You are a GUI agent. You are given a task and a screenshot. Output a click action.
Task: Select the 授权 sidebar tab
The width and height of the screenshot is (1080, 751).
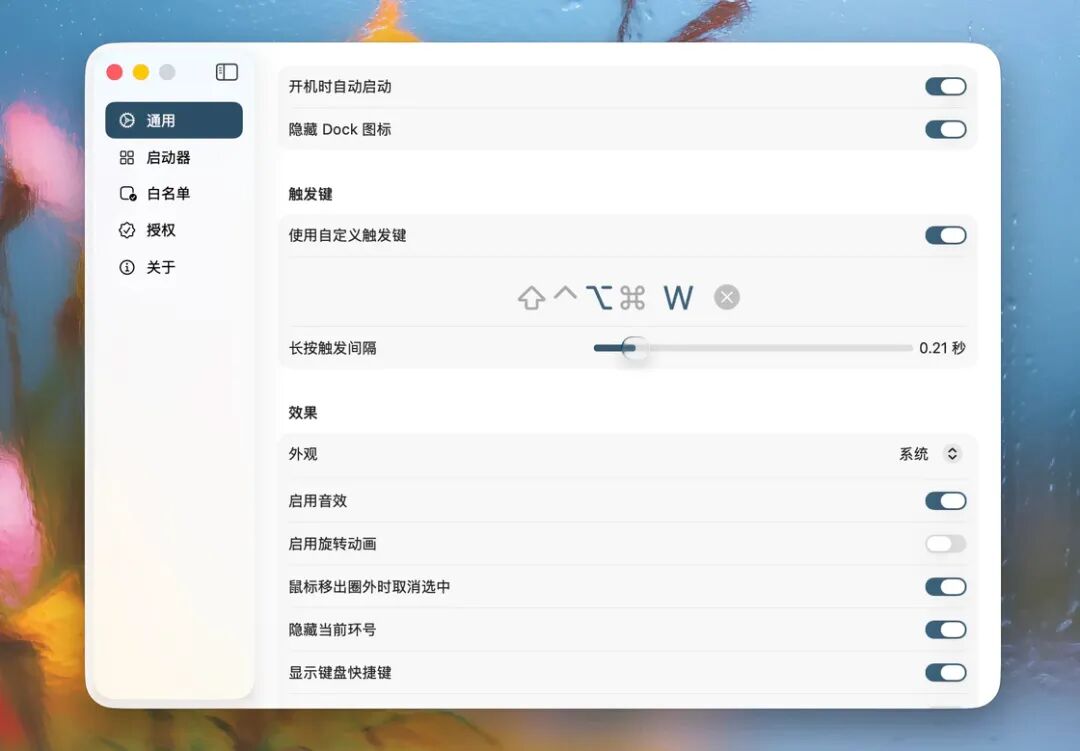click(174, 230)
